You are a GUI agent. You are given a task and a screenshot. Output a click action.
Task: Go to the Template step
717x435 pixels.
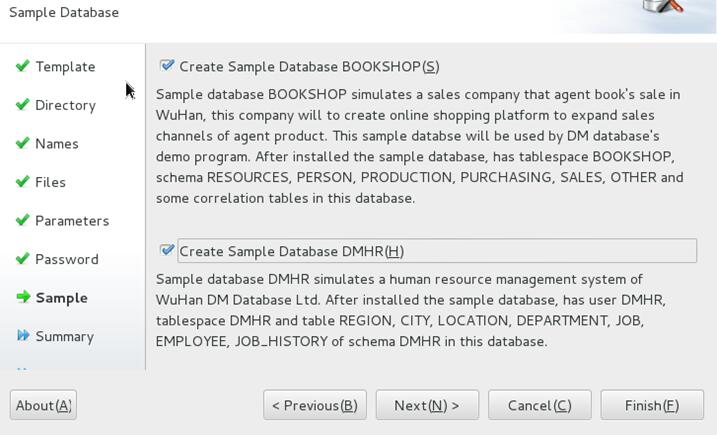click(65, 67)
